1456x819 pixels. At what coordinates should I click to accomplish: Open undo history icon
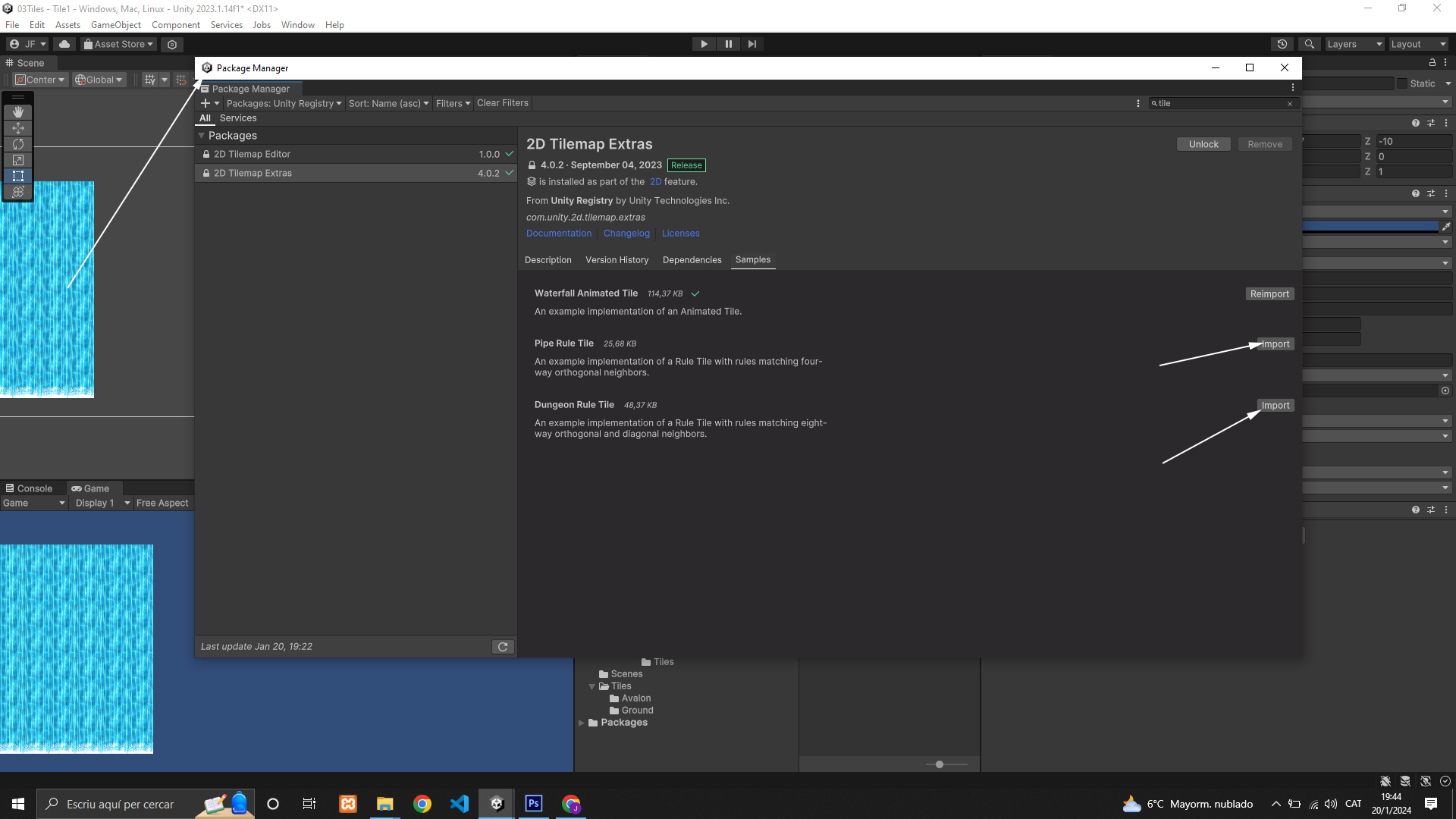click(x=1282, y=44)
